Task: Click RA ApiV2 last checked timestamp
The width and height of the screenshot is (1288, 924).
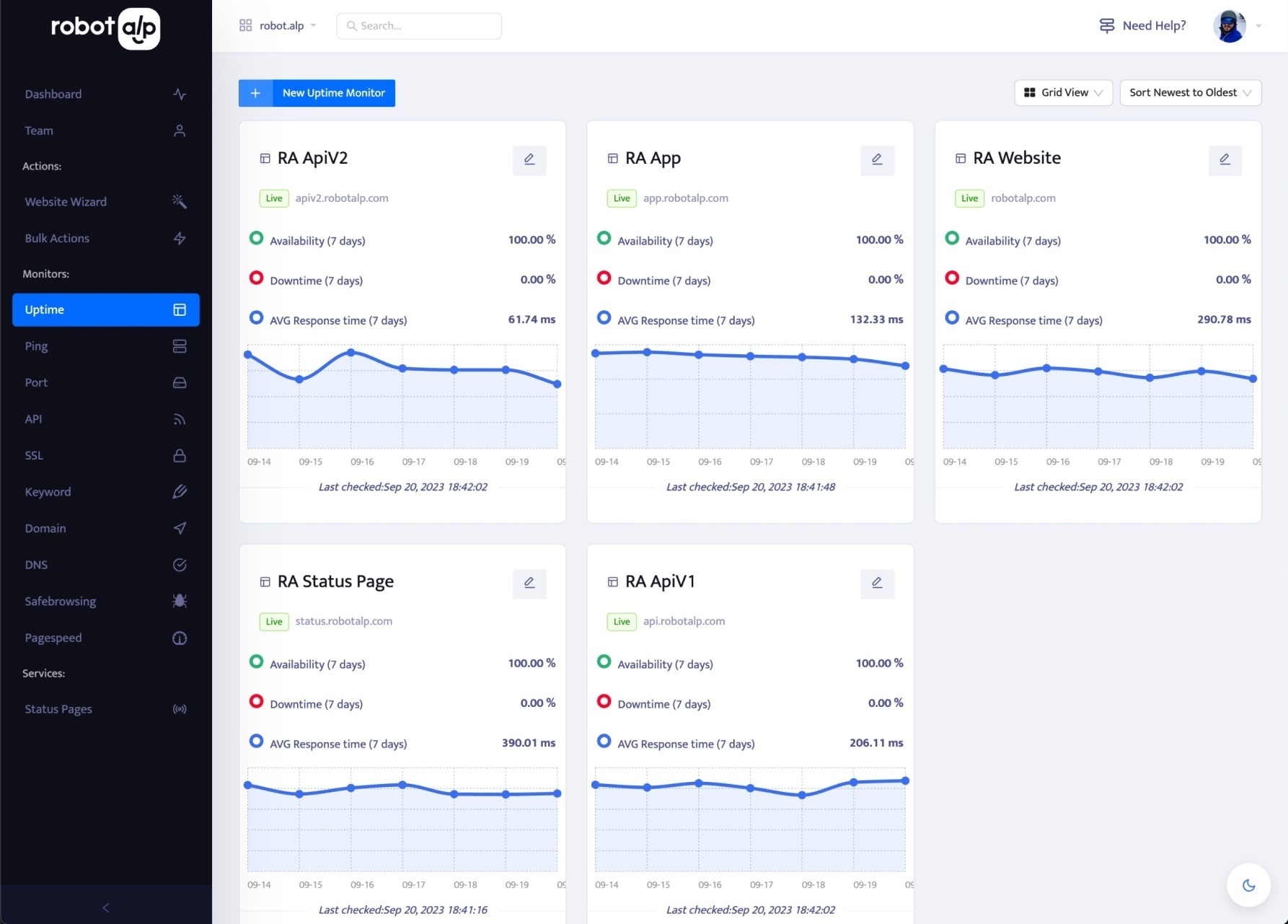Action: [403, 487]
